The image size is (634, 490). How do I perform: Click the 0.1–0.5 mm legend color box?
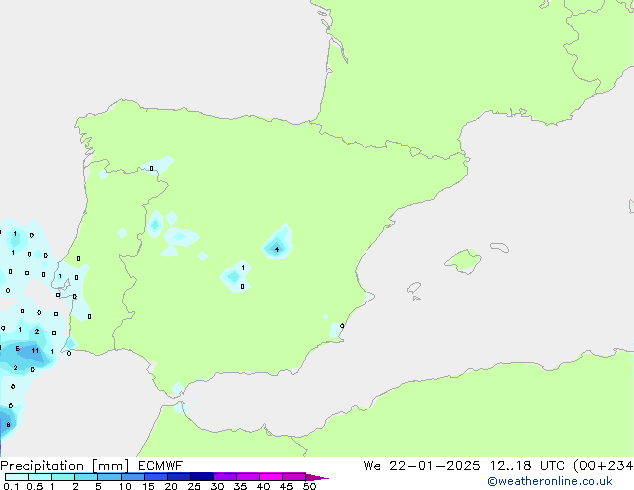tap(17, 477)
